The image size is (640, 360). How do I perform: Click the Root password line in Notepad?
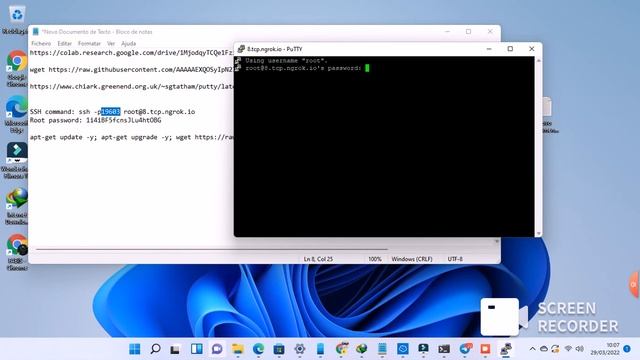pos(96,120)
